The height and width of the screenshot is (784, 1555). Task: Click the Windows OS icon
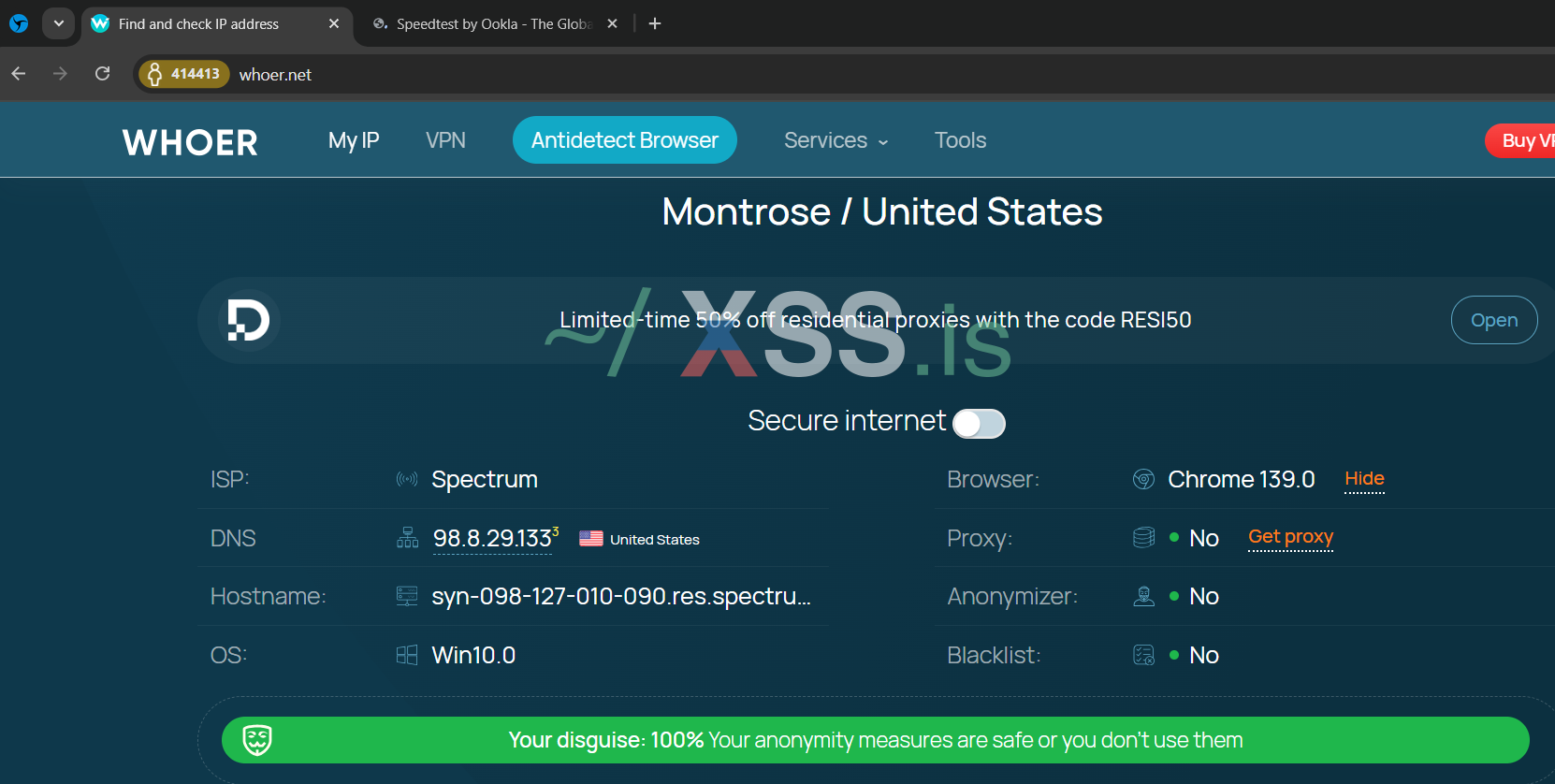(407, 655)
